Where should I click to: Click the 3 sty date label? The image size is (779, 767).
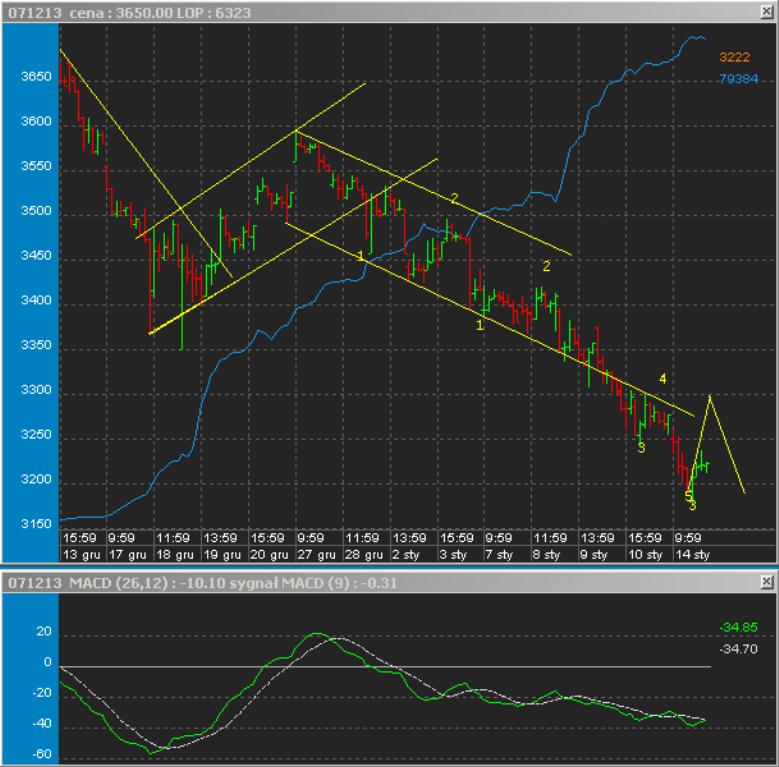click(x=453, y=554)
